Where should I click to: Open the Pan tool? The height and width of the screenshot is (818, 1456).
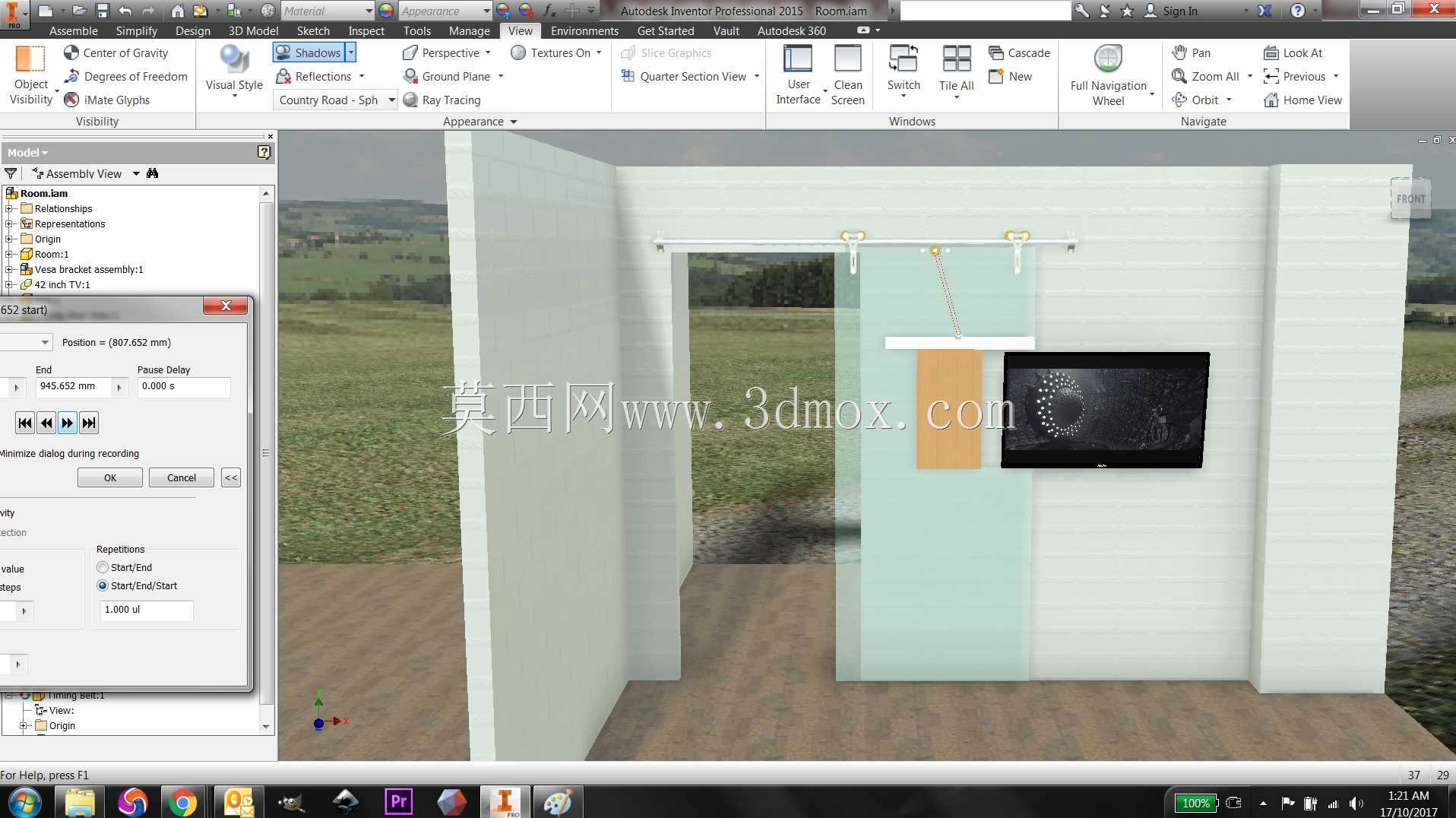(1192, 52)
